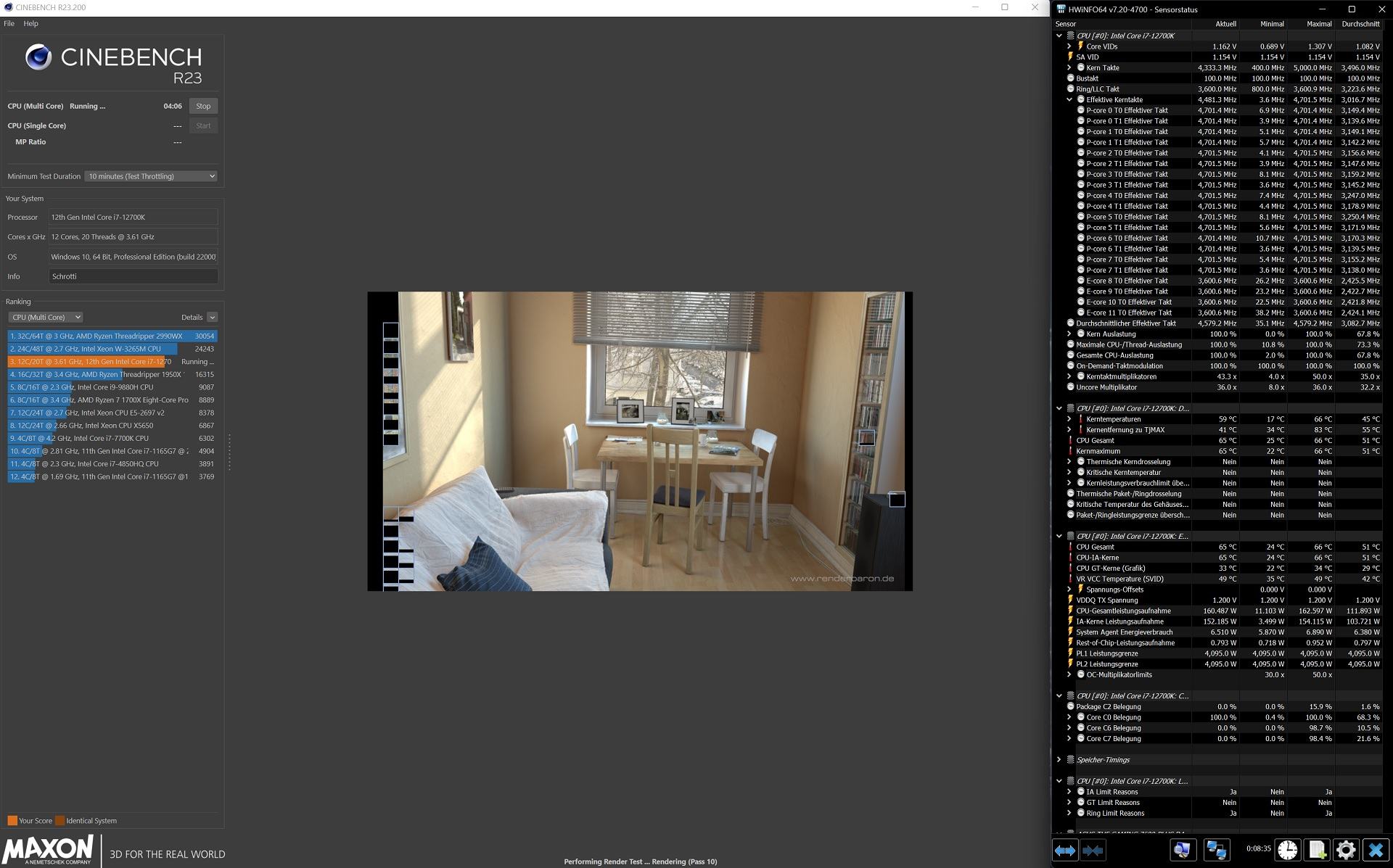Viewport: 1393px width, 868px height.
Task: Click inside the Processor field
Action: coord(133,217)
